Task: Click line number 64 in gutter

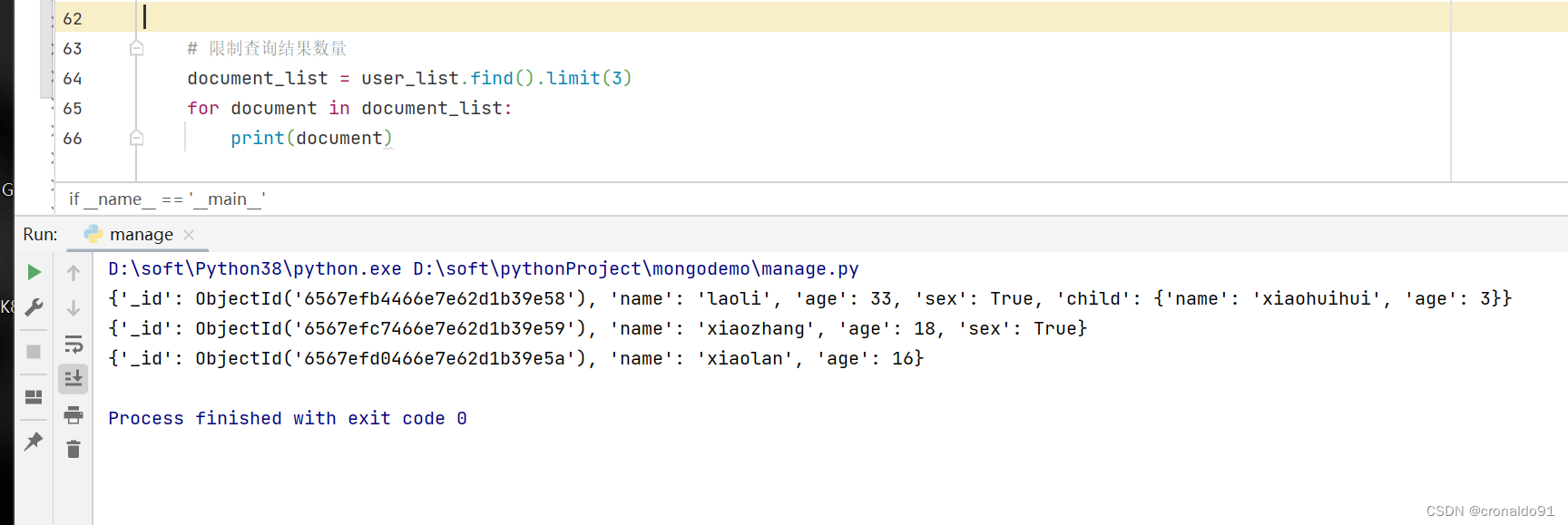Action: coord(73,78)
